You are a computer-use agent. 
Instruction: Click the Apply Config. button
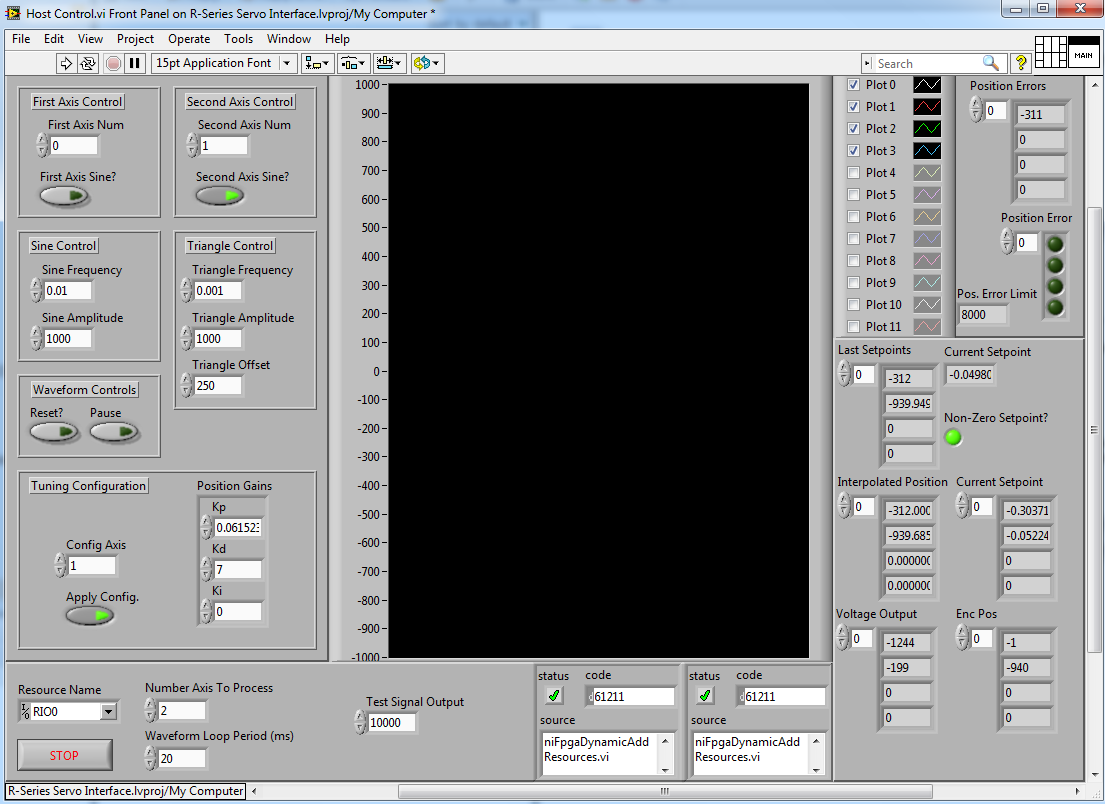click(90, 616)
